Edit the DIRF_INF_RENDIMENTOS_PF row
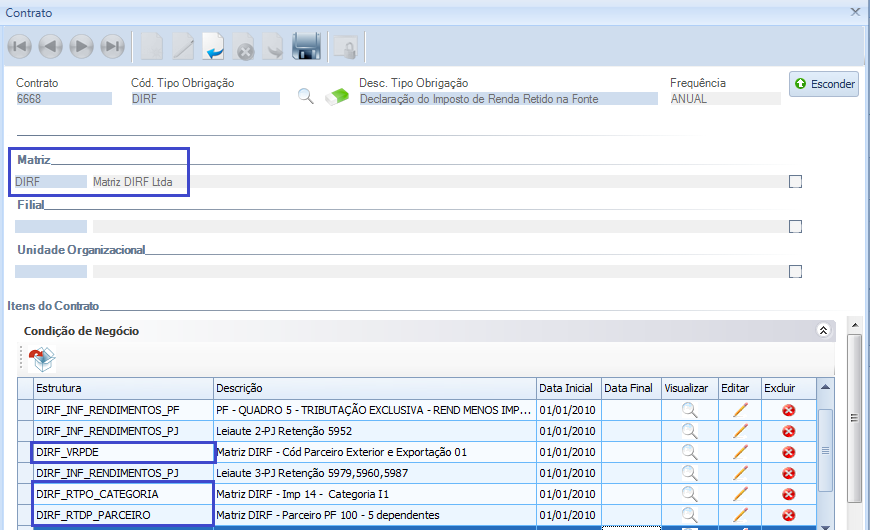870x530 pixels. (740, 410)
